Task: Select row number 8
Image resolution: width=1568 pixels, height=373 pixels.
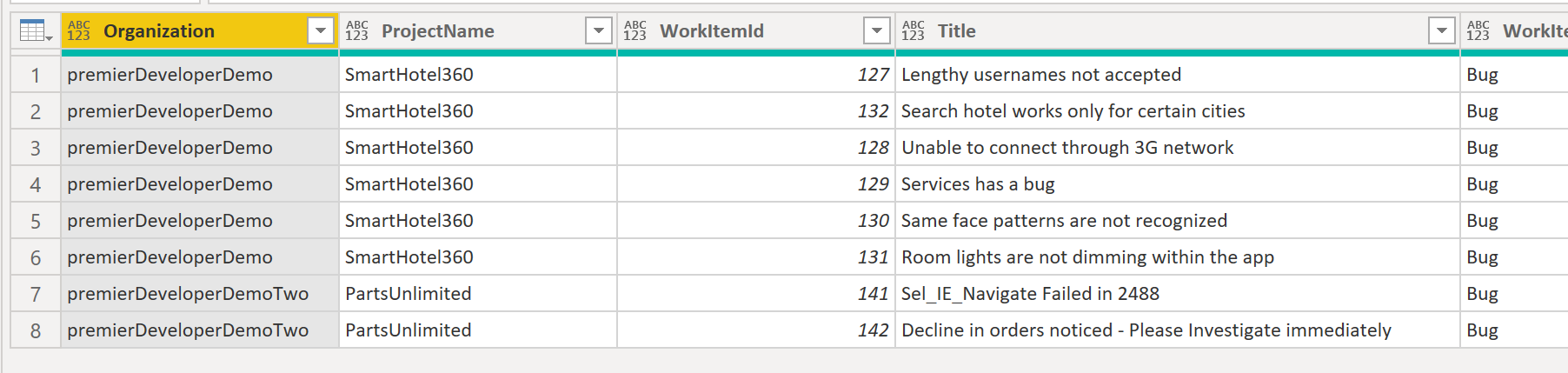Action: point(36,331)
